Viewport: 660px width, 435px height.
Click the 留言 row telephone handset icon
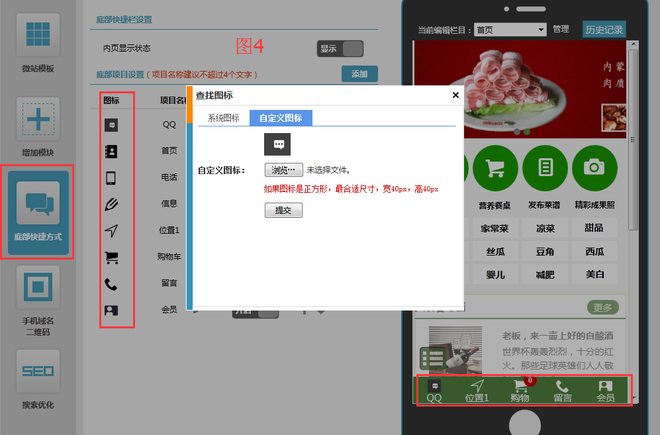pyautogui.click(x=111, y=284)
